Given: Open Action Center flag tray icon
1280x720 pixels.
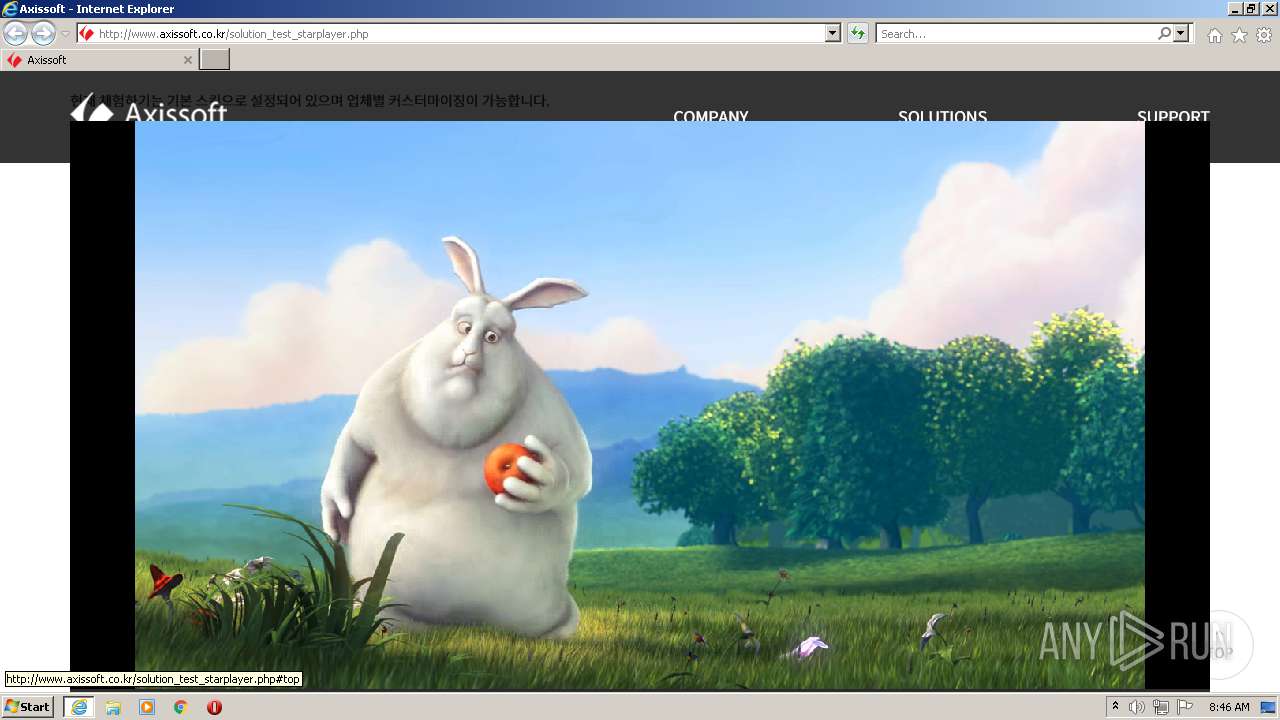Looking at the screenshot, I should click(x=1185, y=707).
